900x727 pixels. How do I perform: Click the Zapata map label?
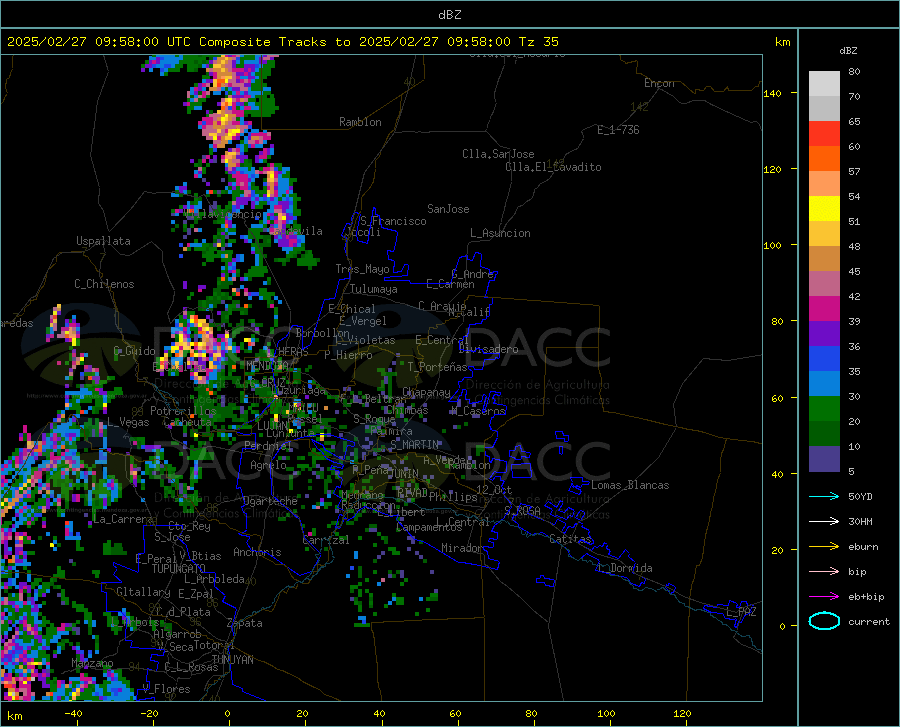(245, 623)
